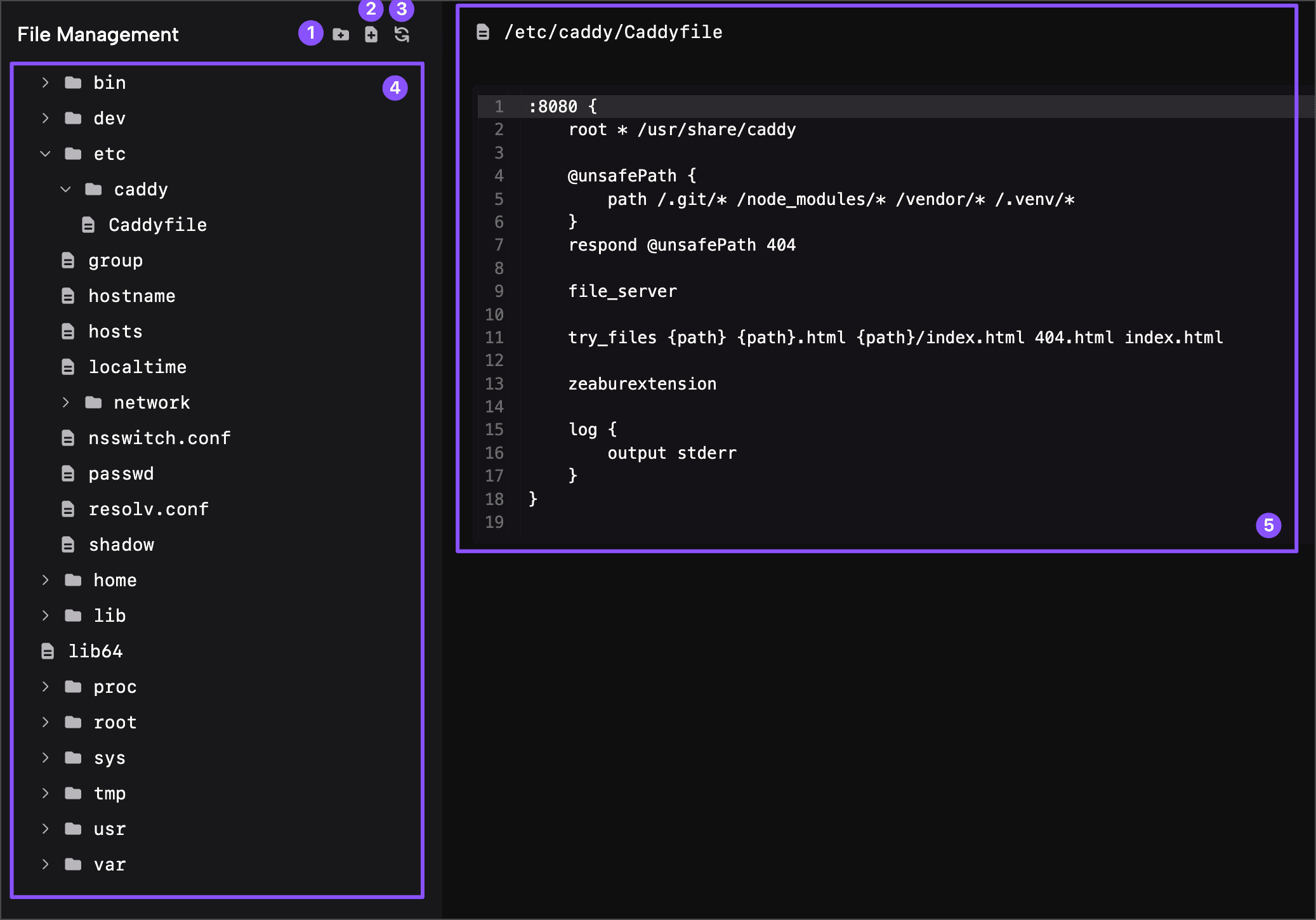Click line number 19 in gutter
Image resolution: width=1316 pixels, height=920 pixels.
coord(494,522)
